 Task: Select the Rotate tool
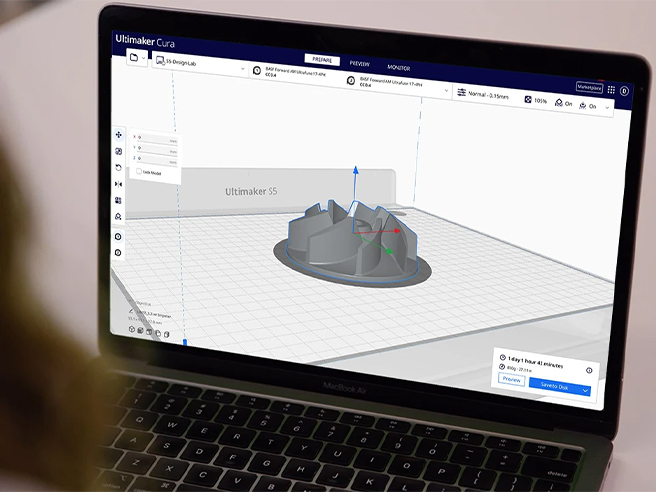tap(119, 167)
